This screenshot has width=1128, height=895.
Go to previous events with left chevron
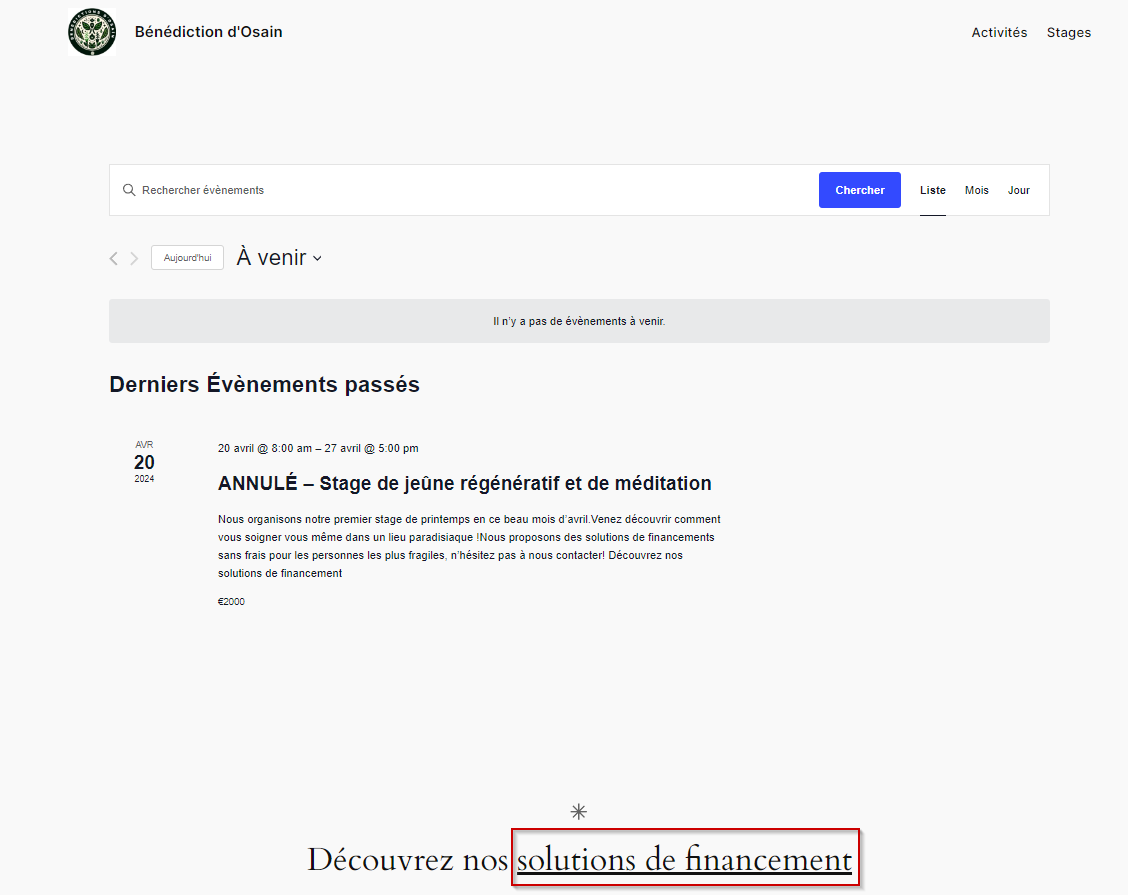point(113,259)
